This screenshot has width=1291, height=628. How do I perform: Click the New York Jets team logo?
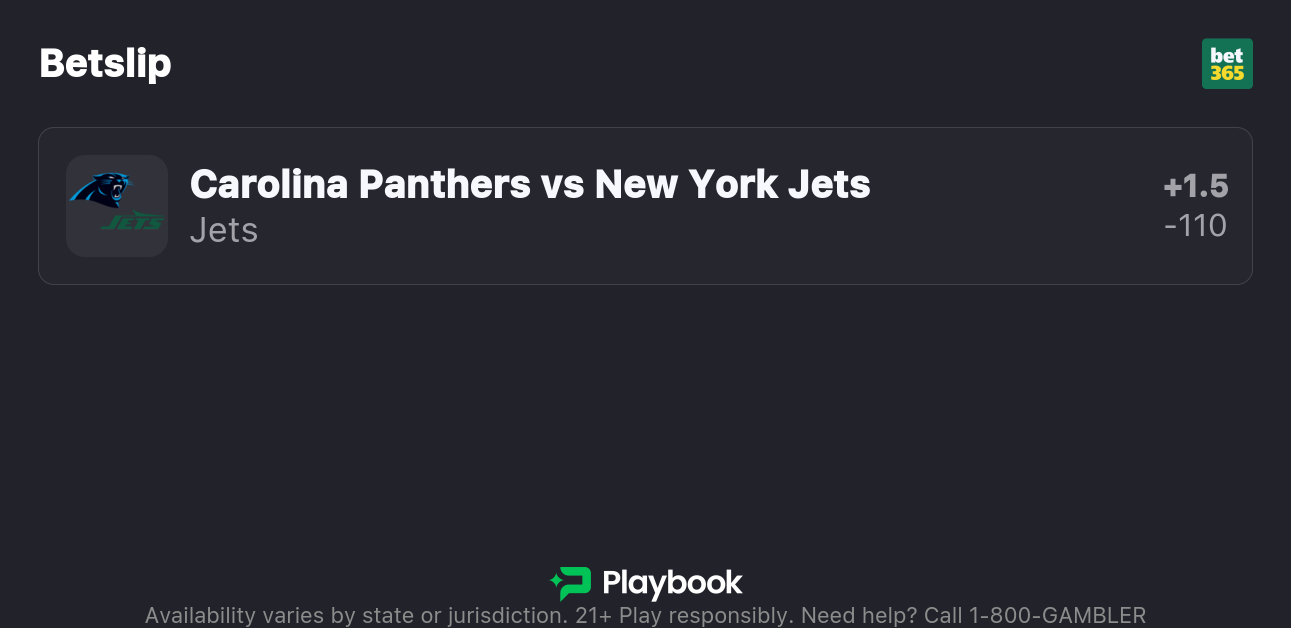[x=132, y=221]
